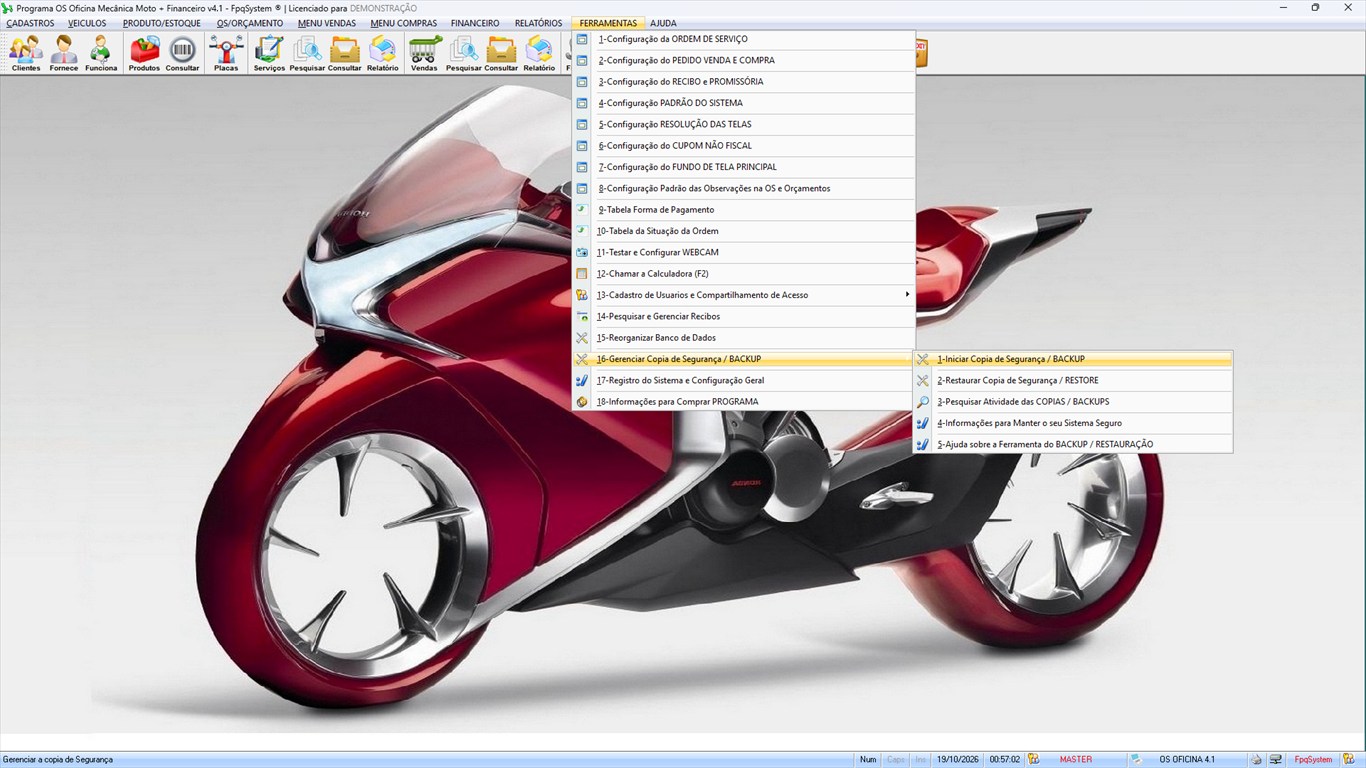Select Configuração PADRÃO DO SISTEMA
Screen dimensions: 1366x768
tap(744, 103)
